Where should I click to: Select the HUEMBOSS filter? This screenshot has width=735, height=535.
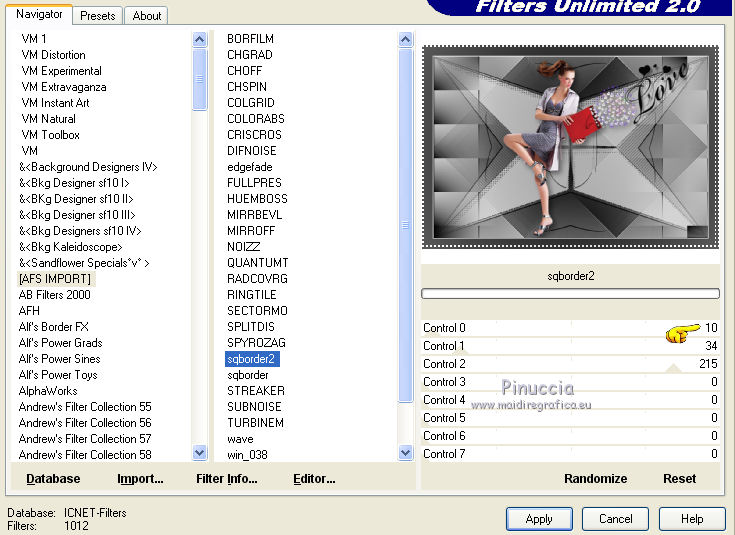click(x=257, y=199)
